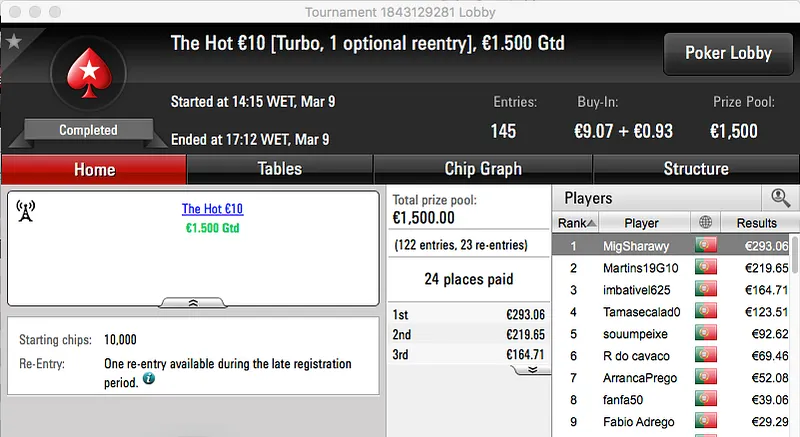Sort by the Results column header
Image resolution: width=800 pixels, height=437 pixels.
coord(756,223)
